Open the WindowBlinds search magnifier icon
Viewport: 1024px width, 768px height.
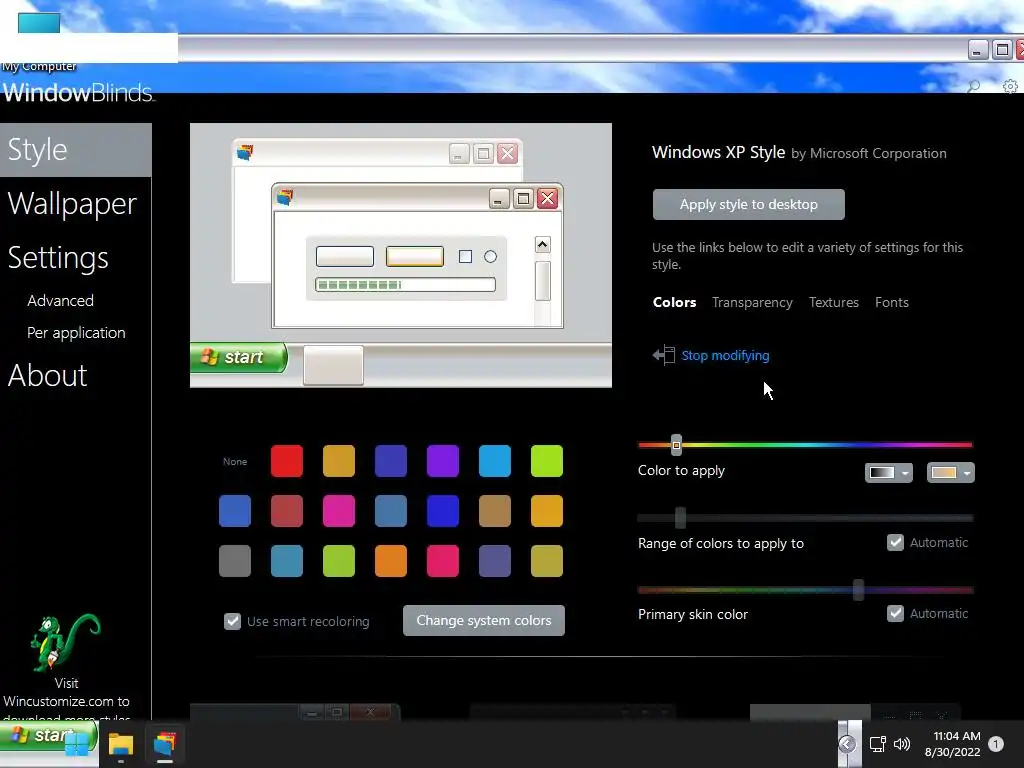974,86
